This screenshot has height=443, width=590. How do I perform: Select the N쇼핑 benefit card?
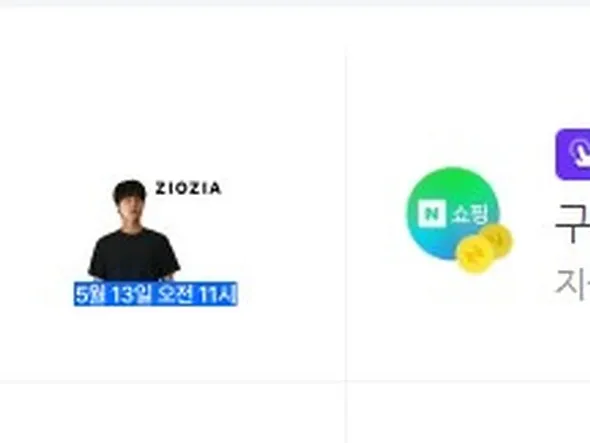click(x=468, y=213)
